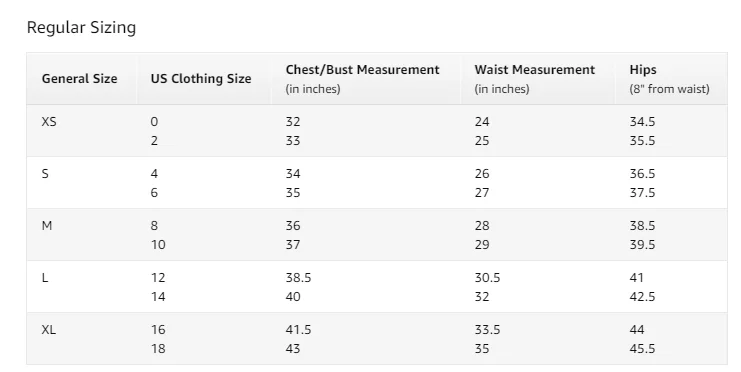Image resolution: width=741 pixels, height=372 pixels.
Task: Select the 8" from waist subtitle
Action: [670, 89]
